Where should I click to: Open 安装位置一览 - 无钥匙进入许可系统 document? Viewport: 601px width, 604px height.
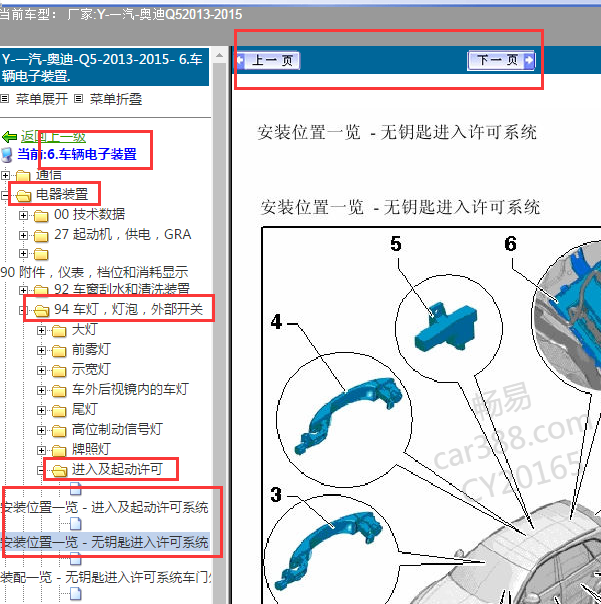tap(104, 542)
